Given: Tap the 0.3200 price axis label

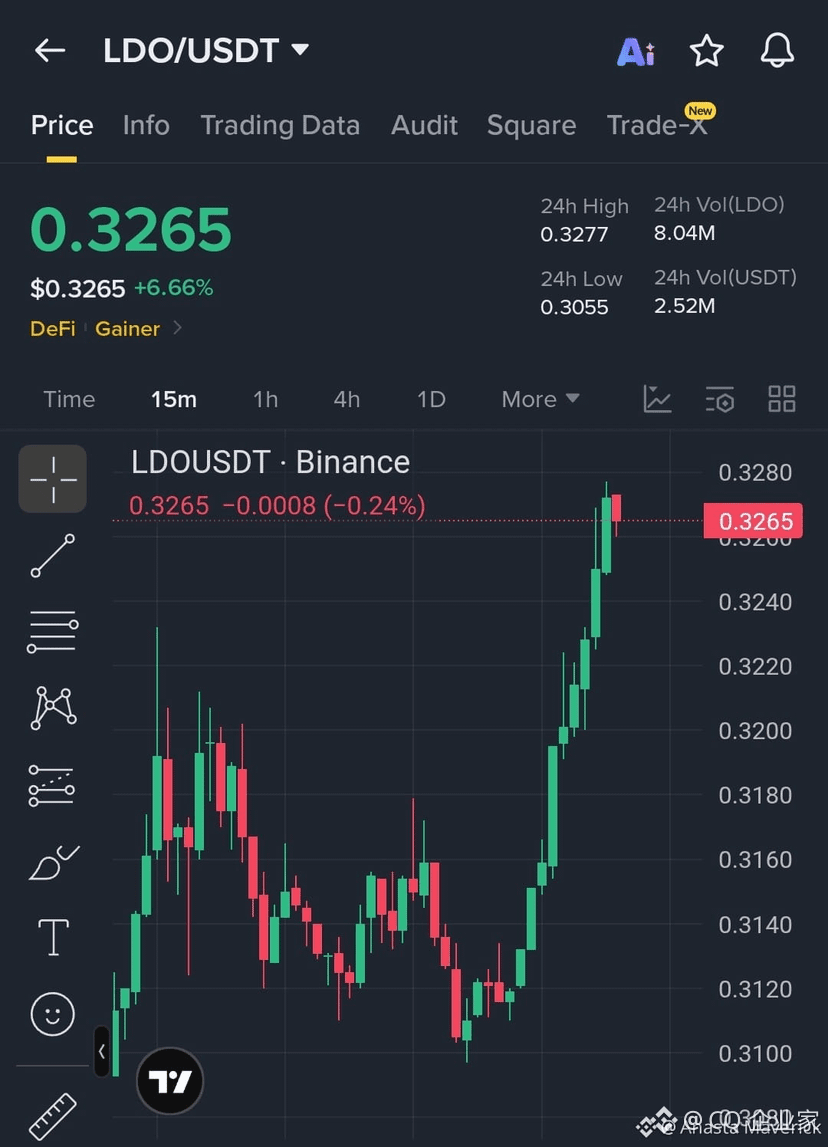Looking at the screenshot, I should (x=755, y=731).
